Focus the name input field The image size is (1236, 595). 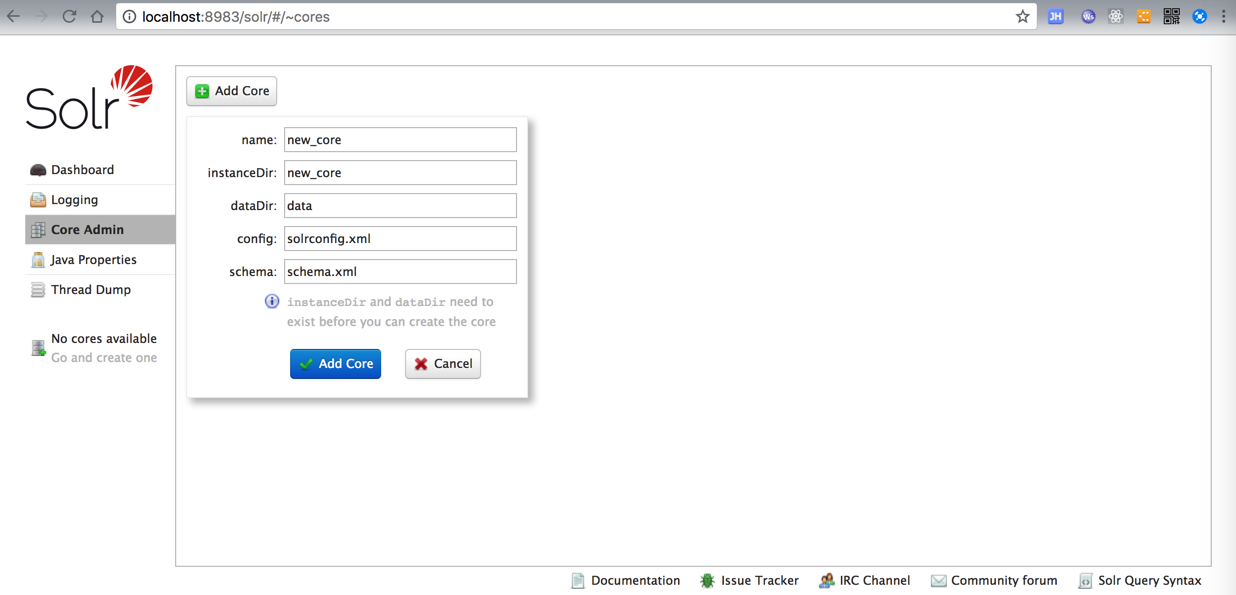tap(400, 140)
